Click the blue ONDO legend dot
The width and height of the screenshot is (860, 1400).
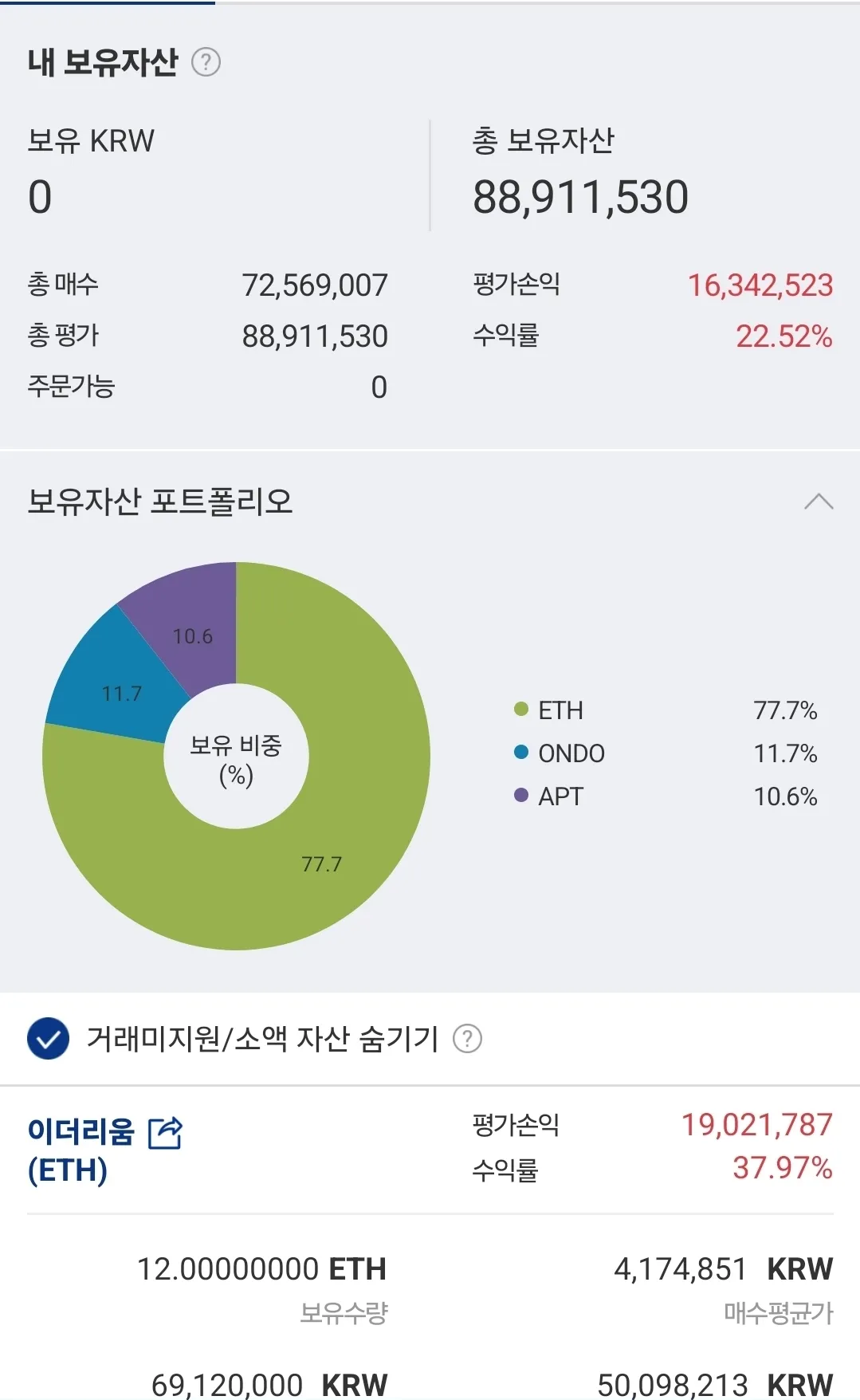(x=521, y=753)
